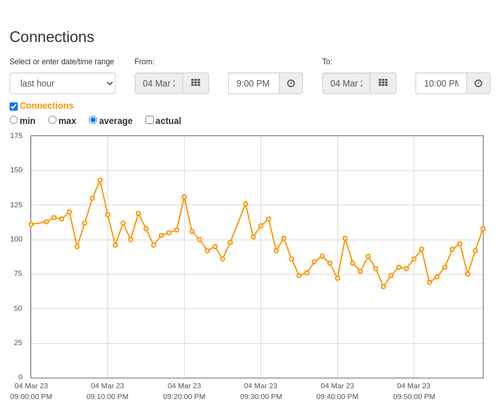Select the min radio button
Screen dimensions: 500x403
[x=14, y=120]
